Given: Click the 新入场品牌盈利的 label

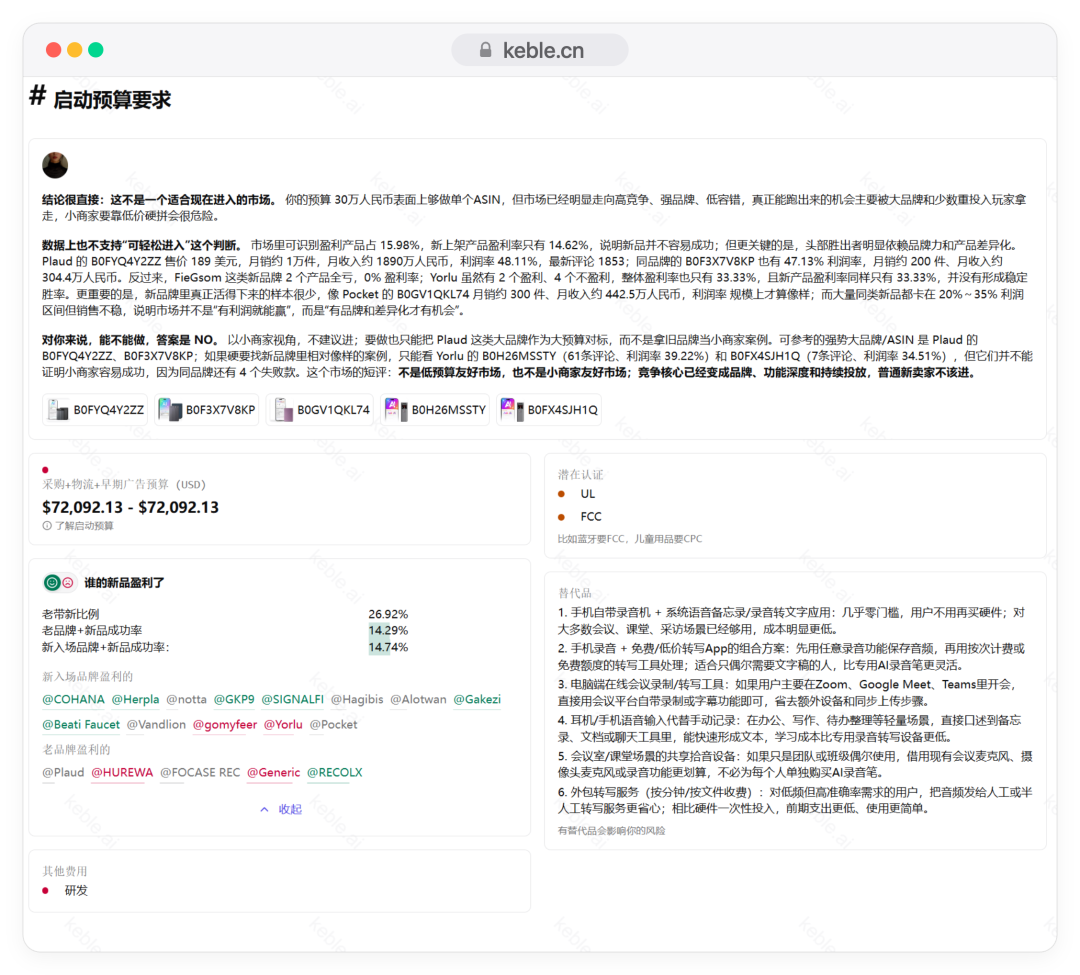Looking at the screenshot, I should coord(87,677).
